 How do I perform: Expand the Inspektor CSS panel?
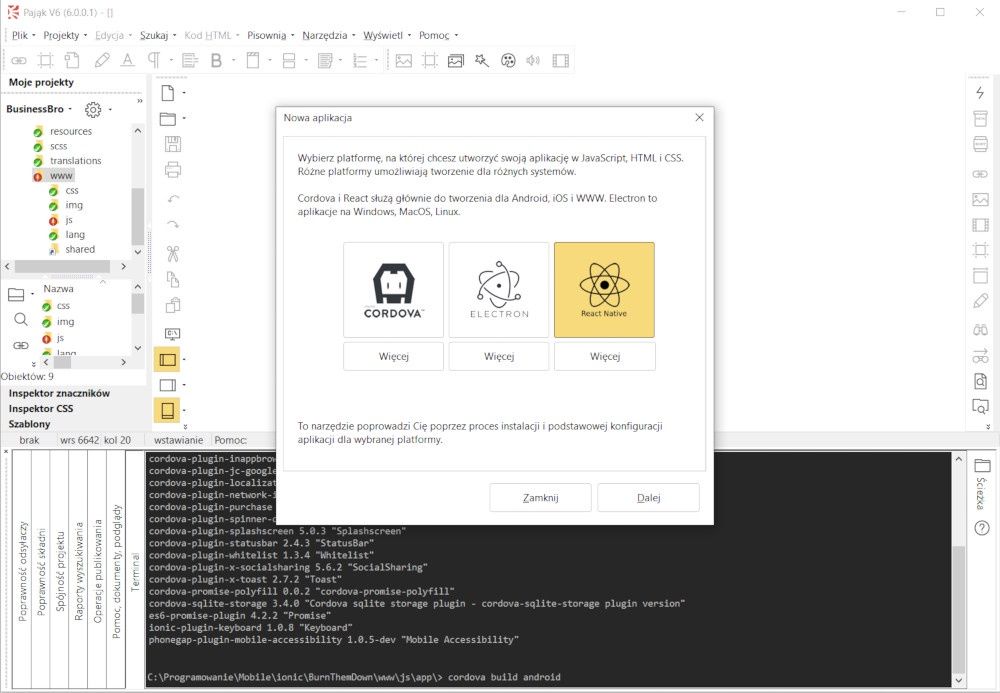click(41, 409)
